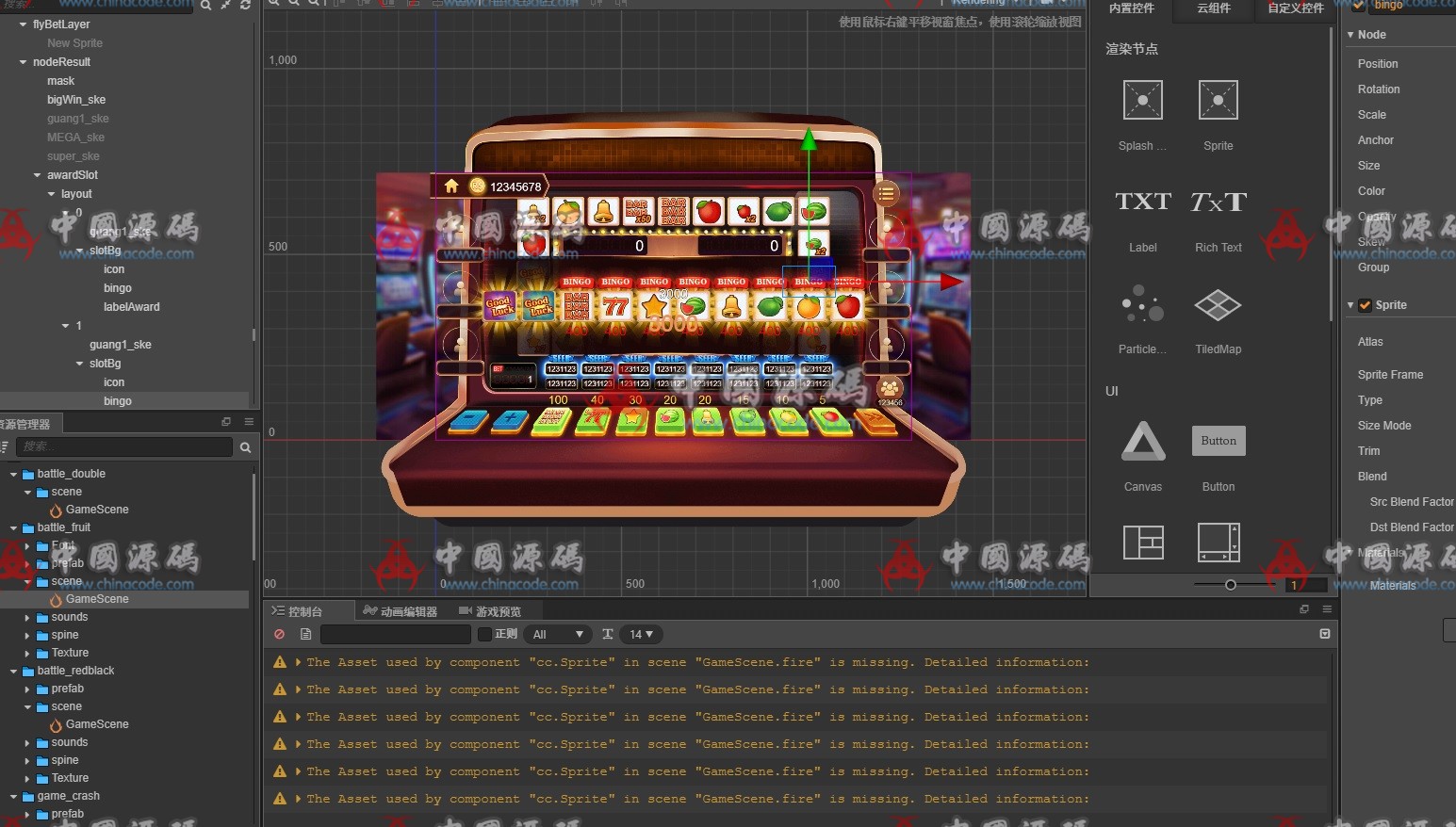Open the console log file icon
Viewport: 1456px width, 827px height.
[x=305, y=634]
